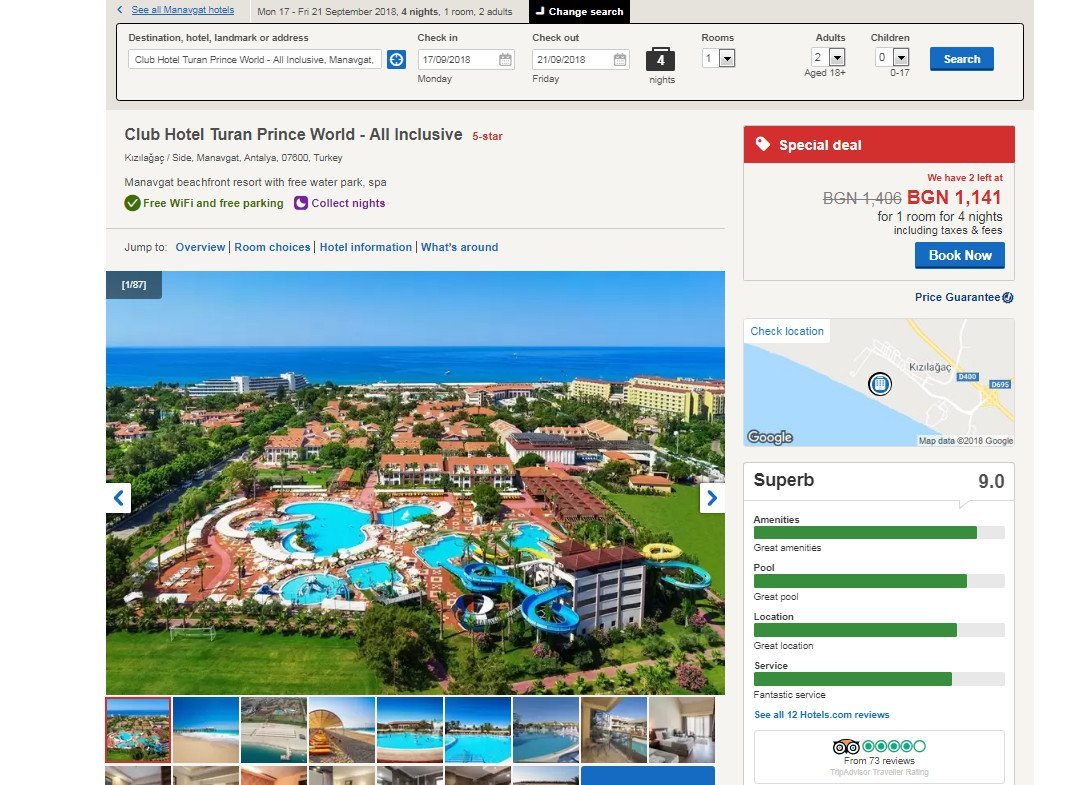Jump to Hotel information section
The image size is (1078, 785).
[366, 247]
